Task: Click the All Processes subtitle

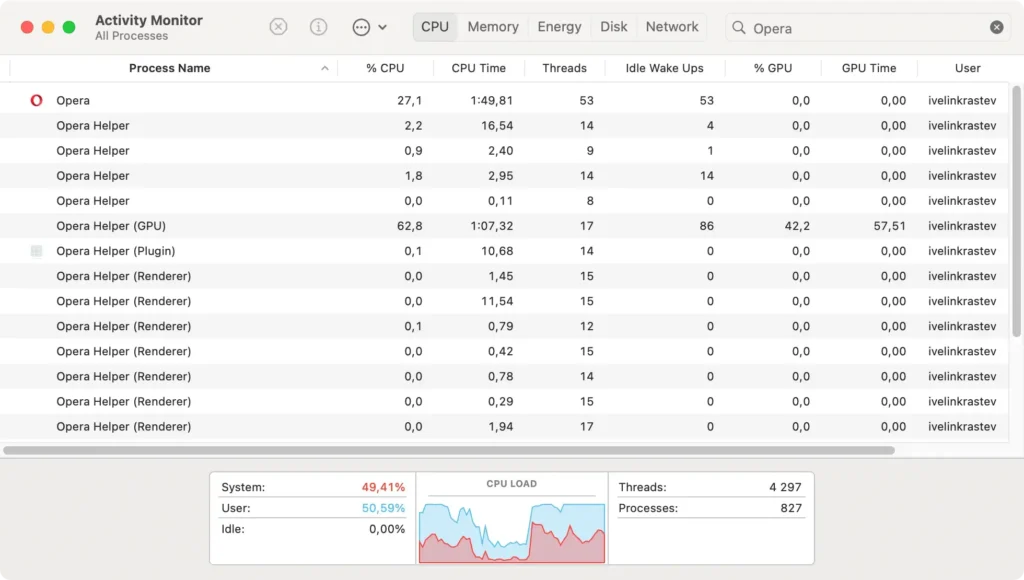Action: pos(131,36)
